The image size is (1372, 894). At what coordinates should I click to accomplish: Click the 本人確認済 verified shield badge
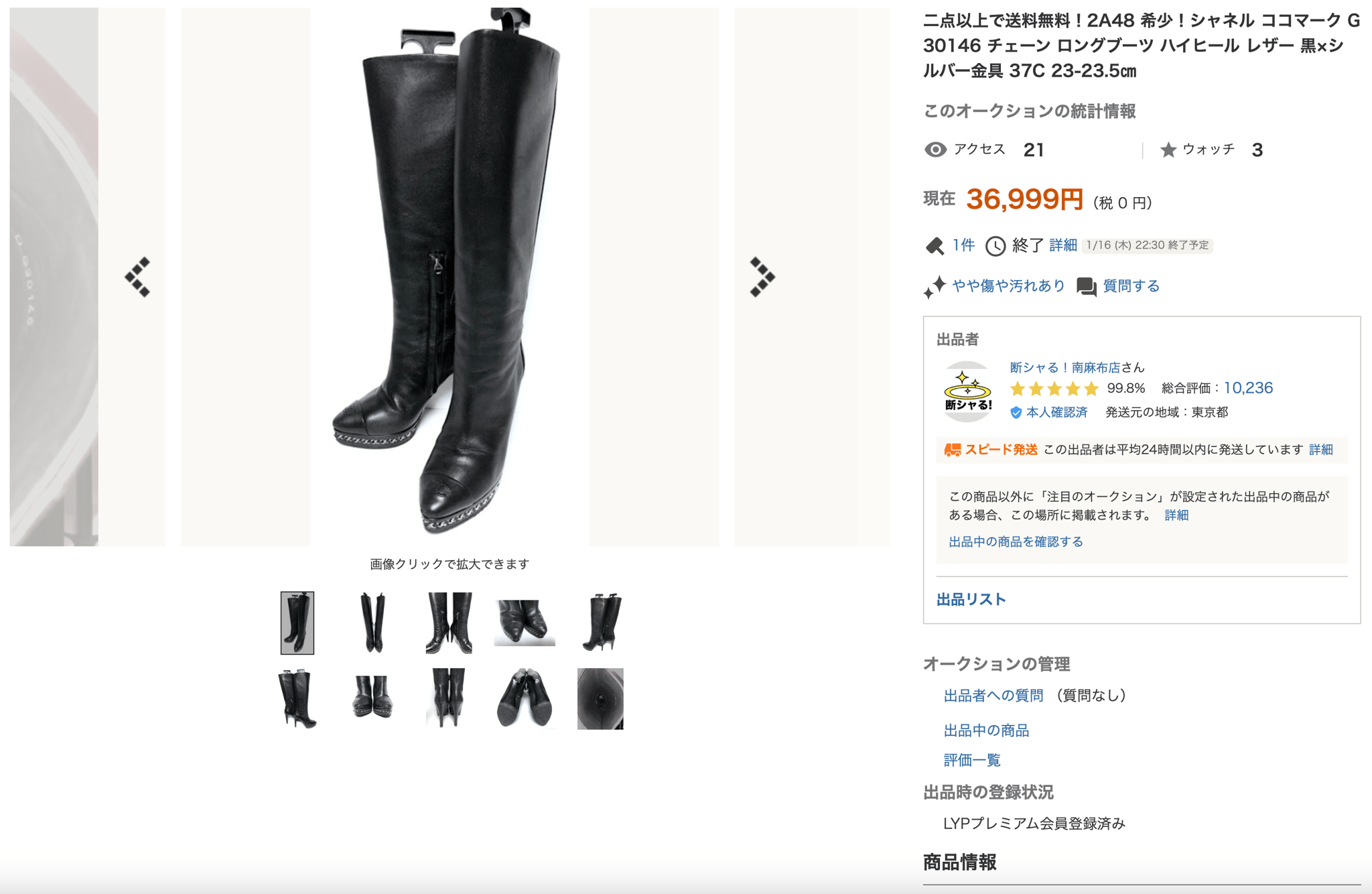click(x=1016, y=412)
